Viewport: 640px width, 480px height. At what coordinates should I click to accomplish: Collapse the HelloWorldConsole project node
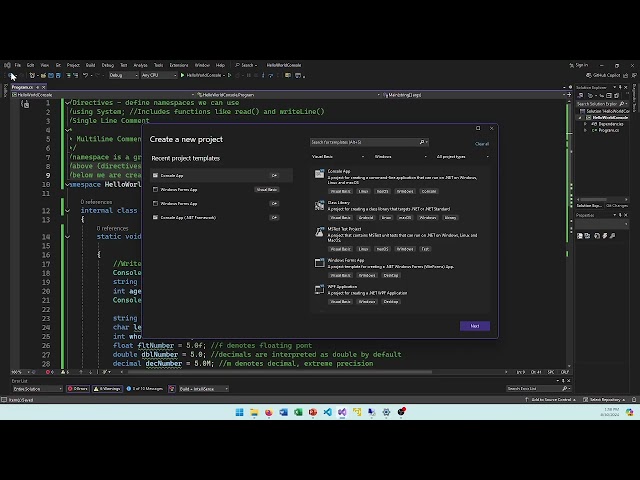pyautogui.click(x=580, y=118)
